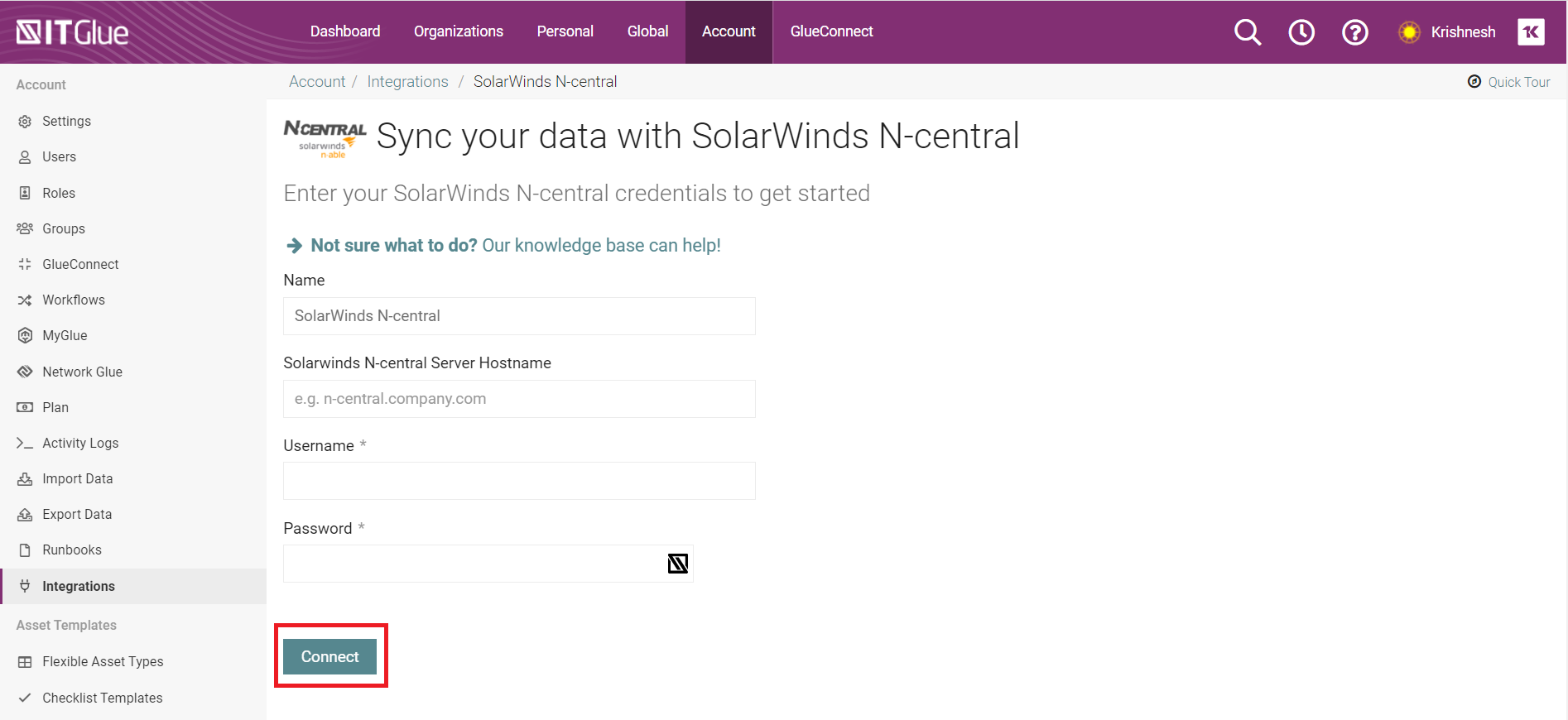The width and height of the screenshot is (1568, 720).
Task: Click the Runbooks document icon
Action: point(25,550)
